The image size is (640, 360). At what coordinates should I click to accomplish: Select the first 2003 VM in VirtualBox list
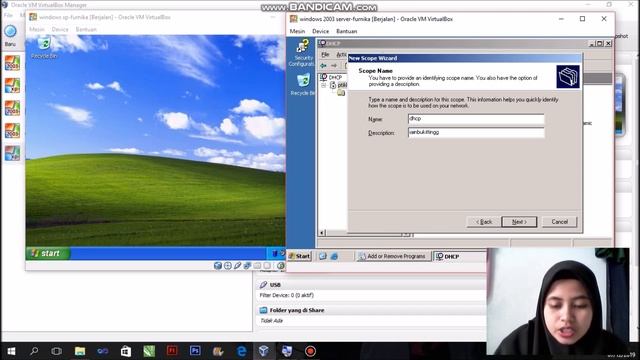(12, 63)
